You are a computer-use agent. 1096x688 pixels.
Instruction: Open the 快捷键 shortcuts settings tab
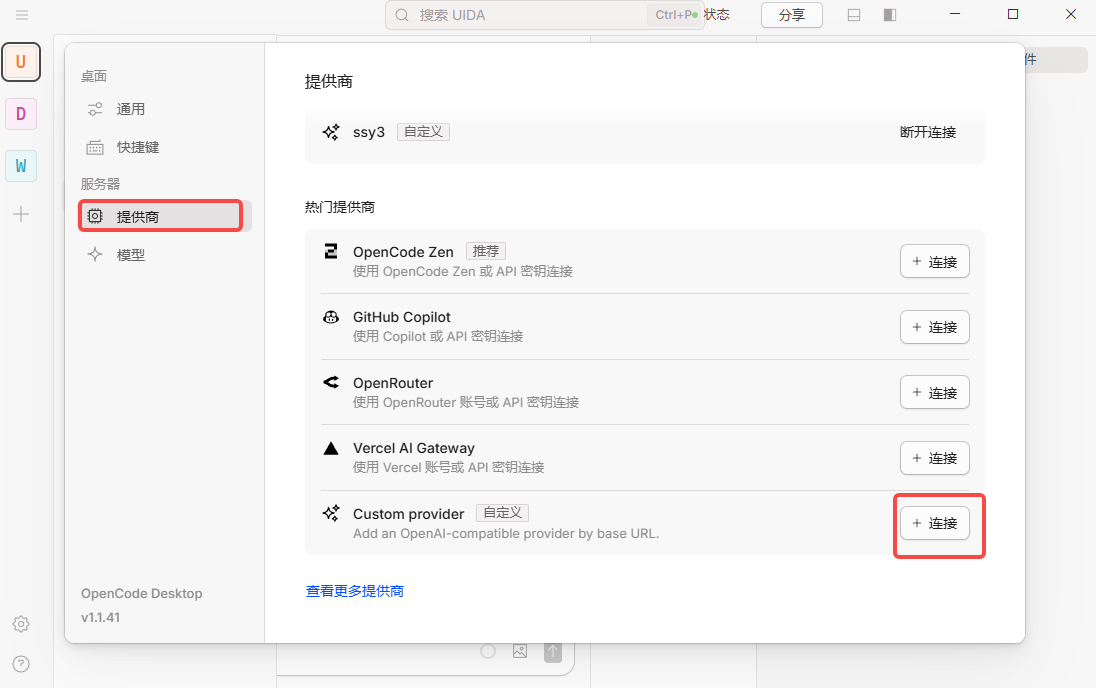tap(164, 147)
